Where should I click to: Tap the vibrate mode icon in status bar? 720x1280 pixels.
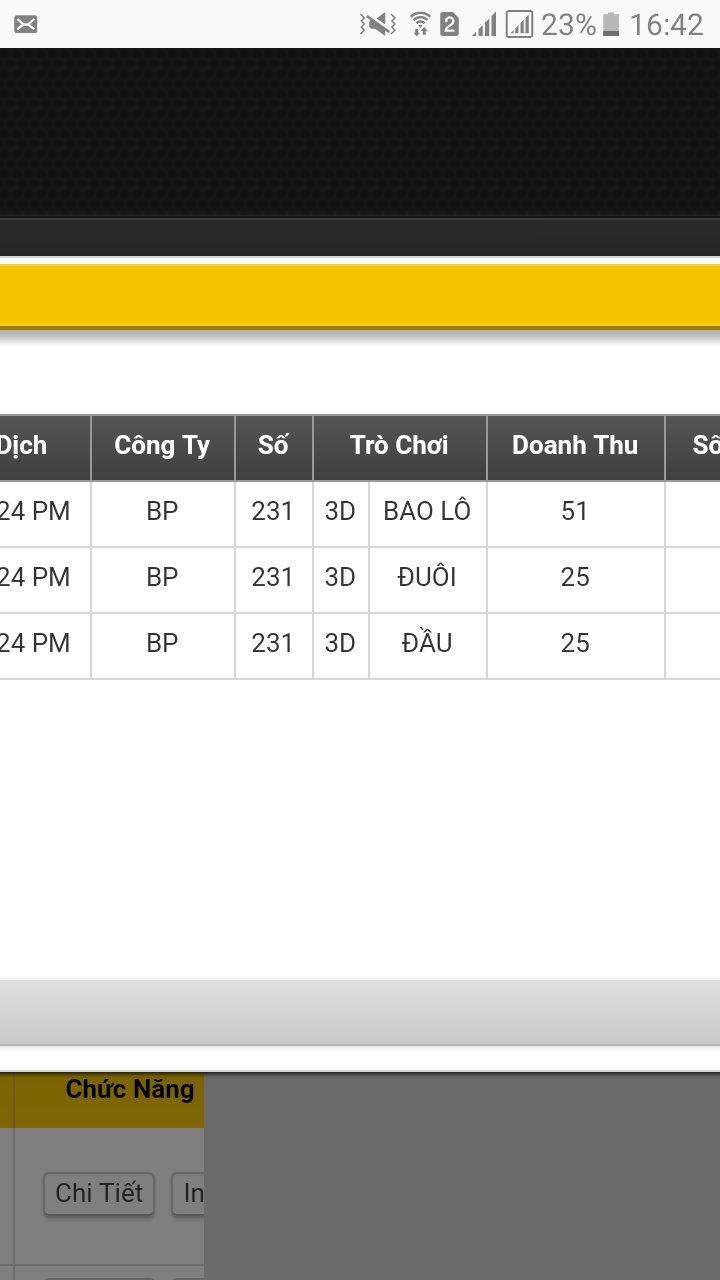coord(378,24)
